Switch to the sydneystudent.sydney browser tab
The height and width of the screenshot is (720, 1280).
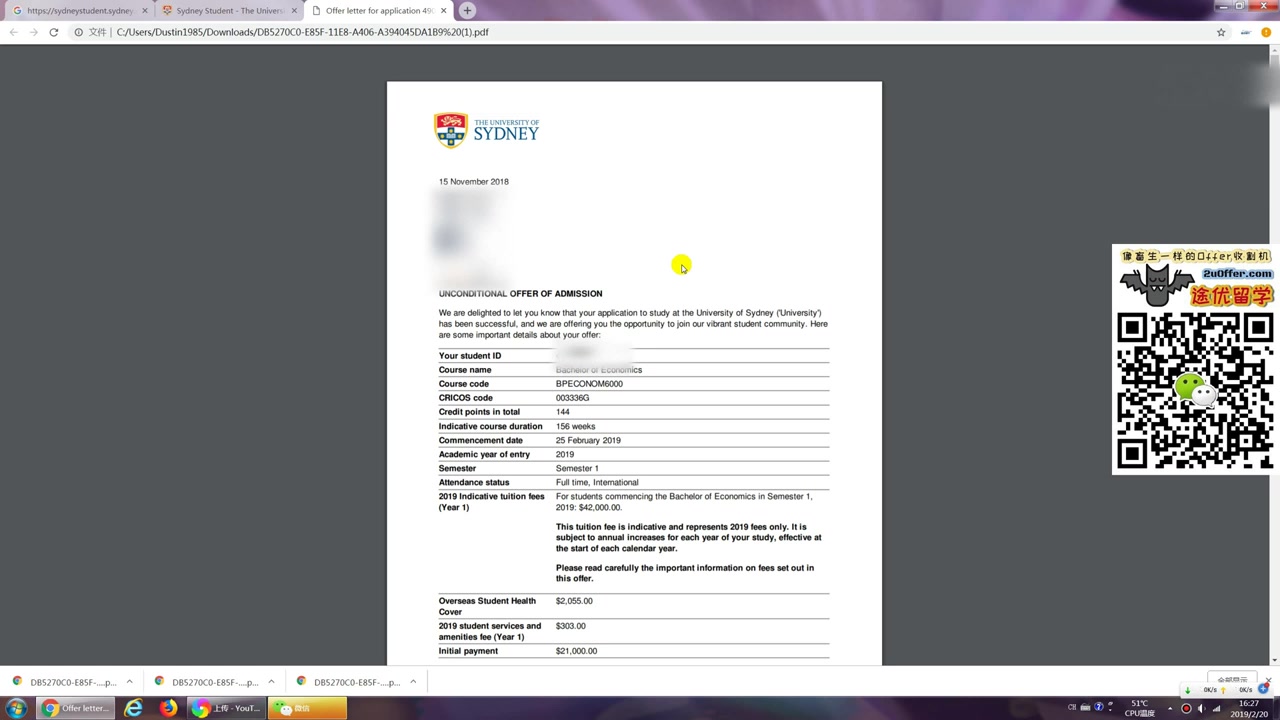click(x=80, y=11)
